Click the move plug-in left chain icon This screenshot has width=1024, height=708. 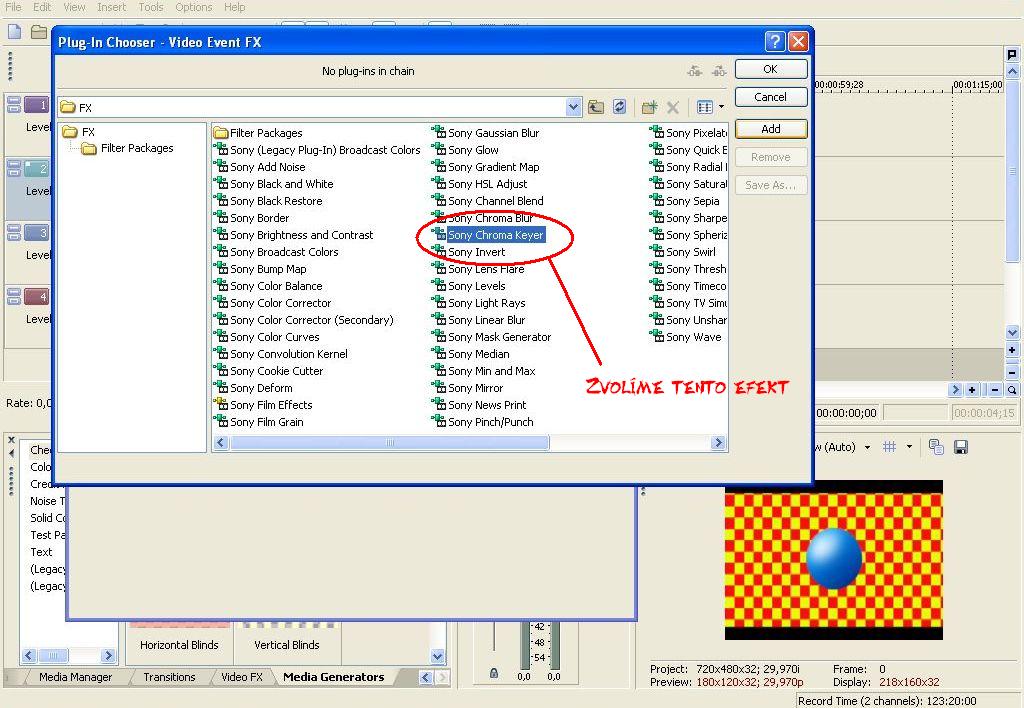pos(695,71)
